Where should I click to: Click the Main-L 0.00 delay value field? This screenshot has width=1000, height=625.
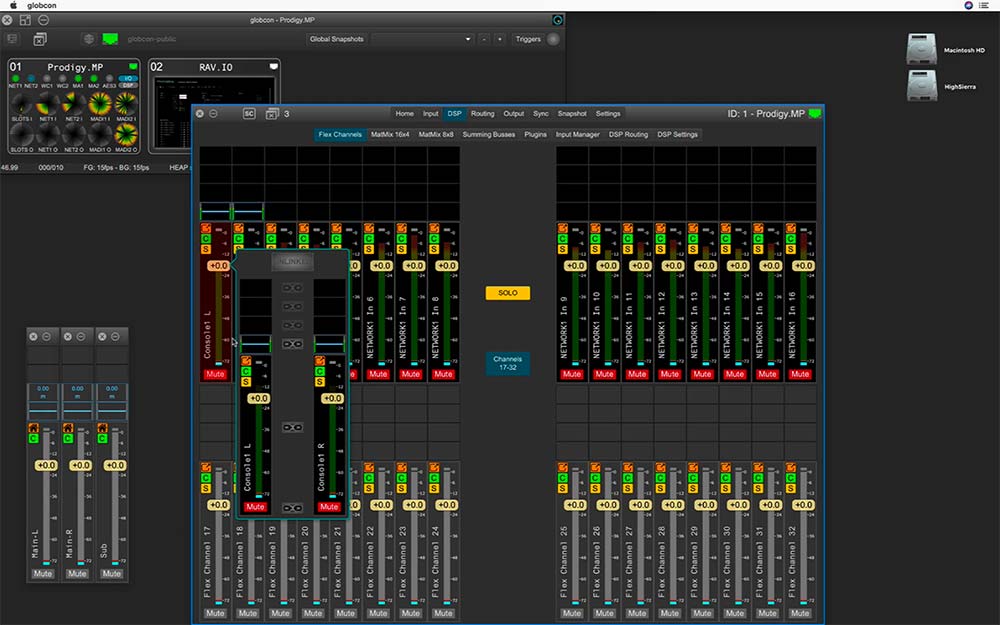pos(43,388)
